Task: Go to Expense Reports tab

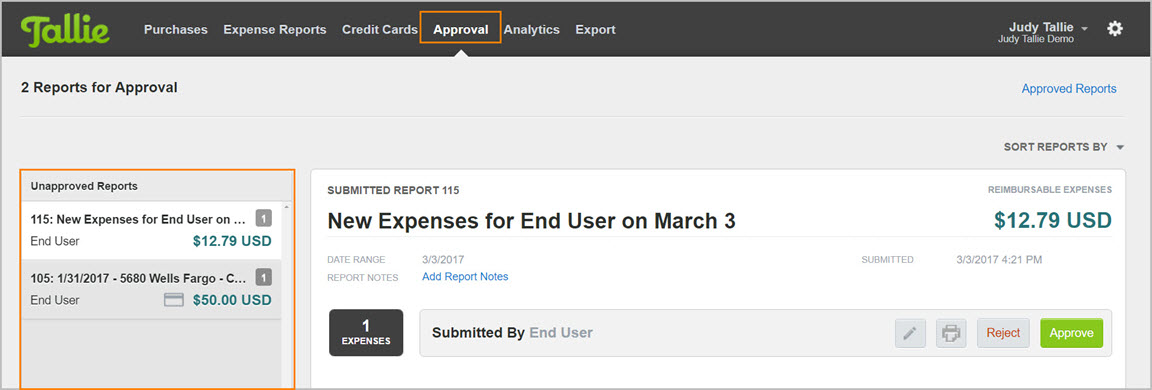Action: click(275, 29)
